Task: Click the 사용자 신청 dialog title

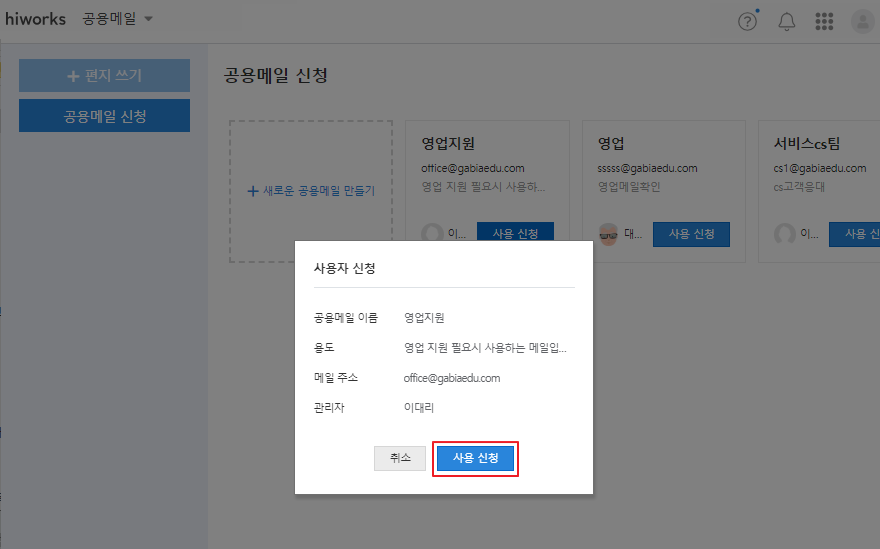Action: (x=344, y=268)
